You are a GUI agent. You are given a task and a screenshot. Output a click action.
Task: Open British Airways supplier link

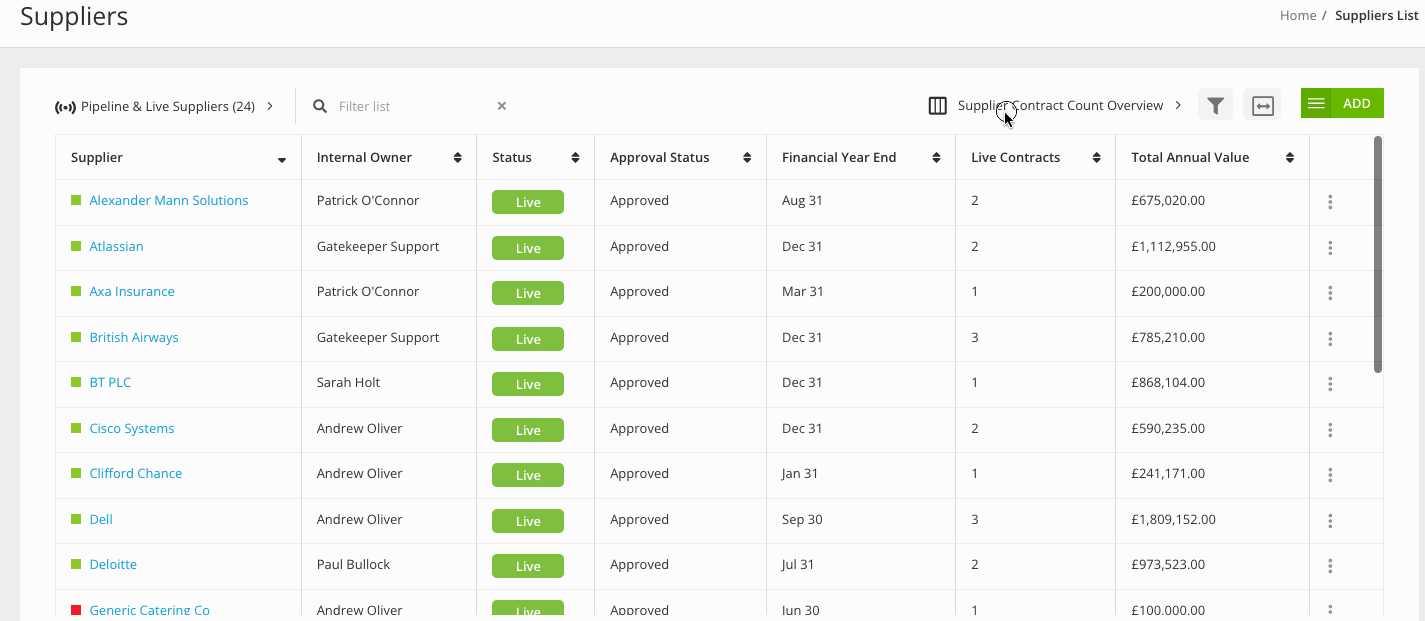(134, 337)
